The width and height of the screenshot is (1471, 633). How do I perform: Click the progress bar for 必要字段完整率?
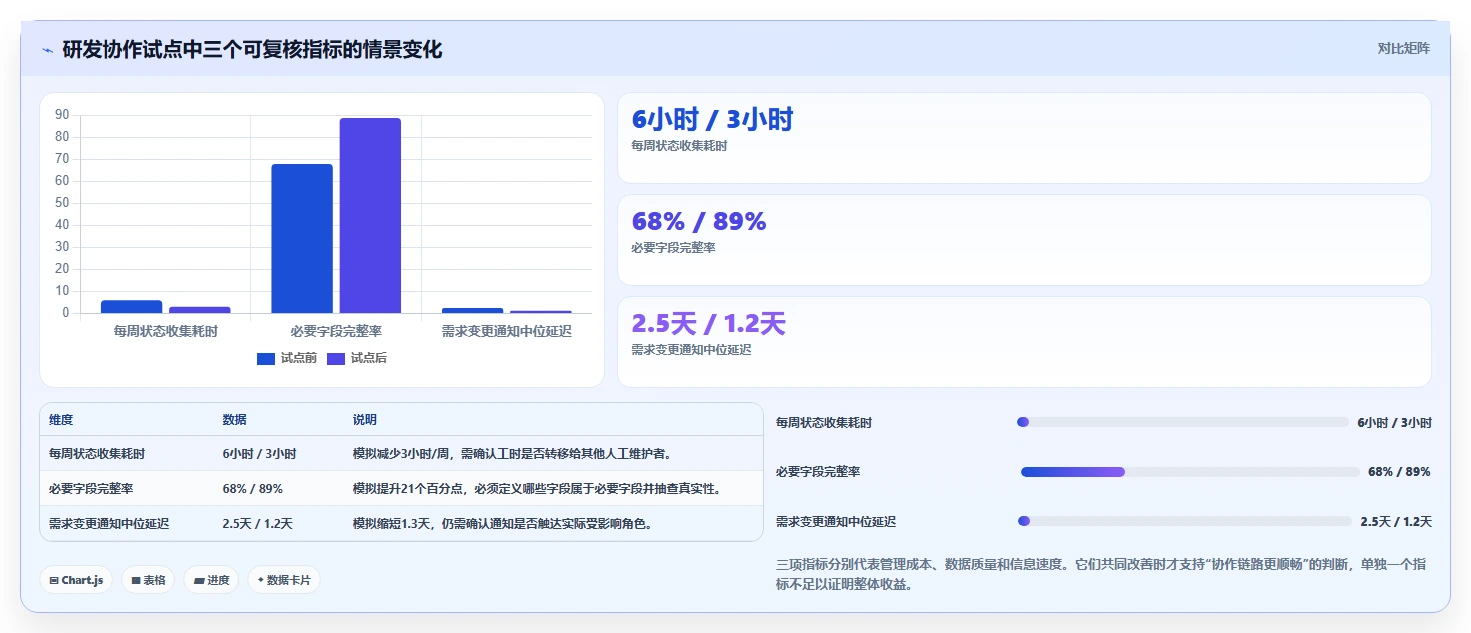pyautogui.click(x=1190, y=472)
